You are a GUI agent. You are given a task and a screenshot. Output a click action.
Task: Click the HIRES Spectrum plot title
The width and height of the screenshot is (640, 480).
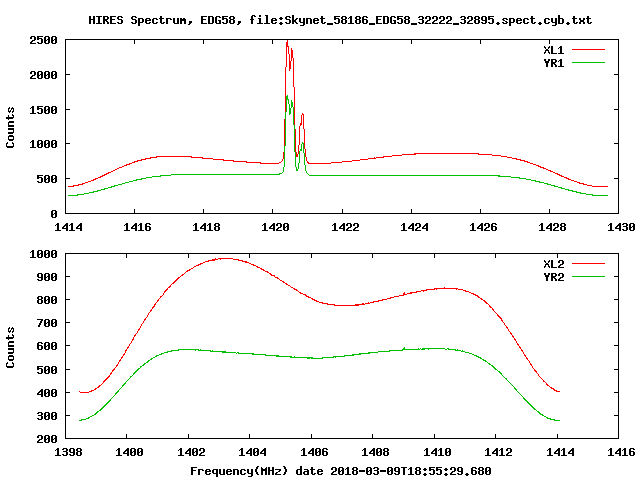coord(340,20)
